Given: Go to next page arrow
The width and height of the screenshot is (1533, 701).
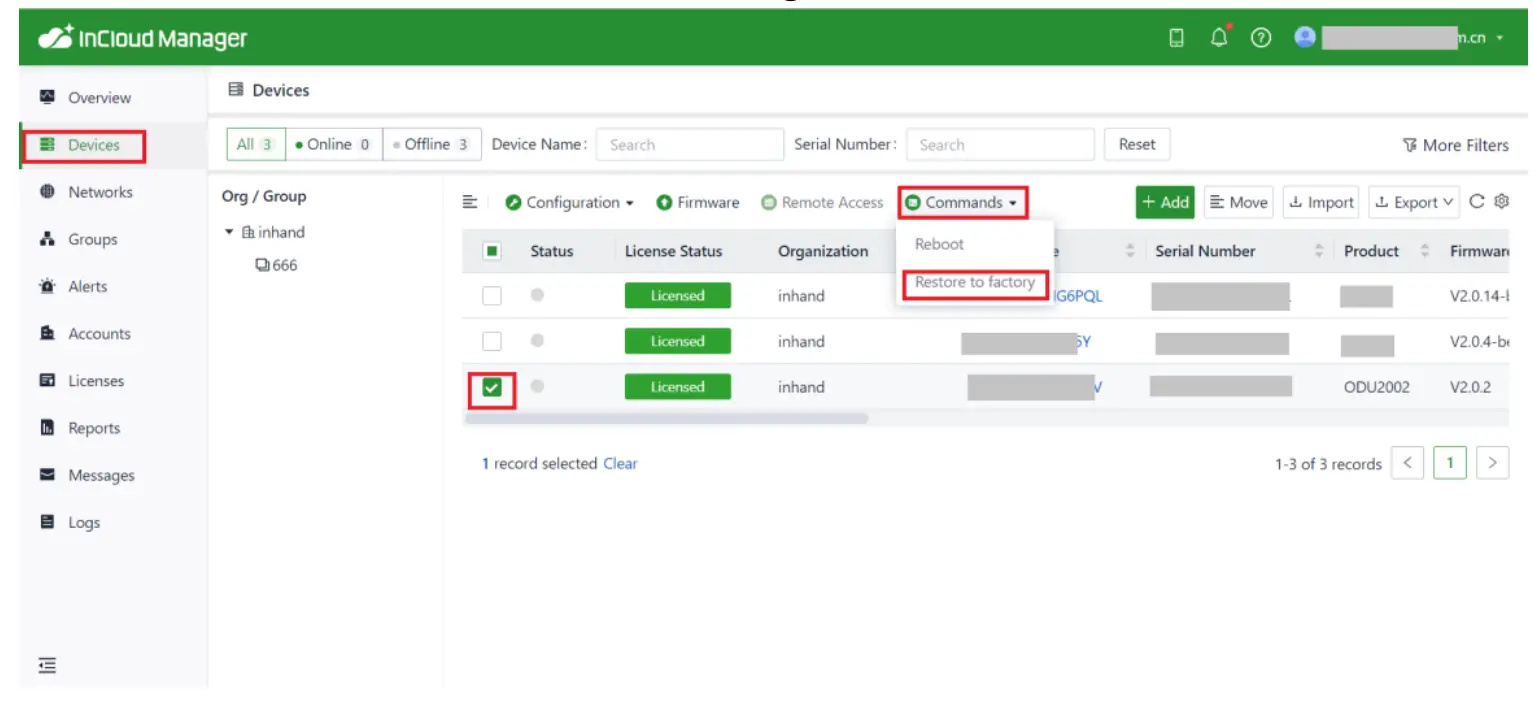Looking at the screenshot, I should (x=1493, y=463).
